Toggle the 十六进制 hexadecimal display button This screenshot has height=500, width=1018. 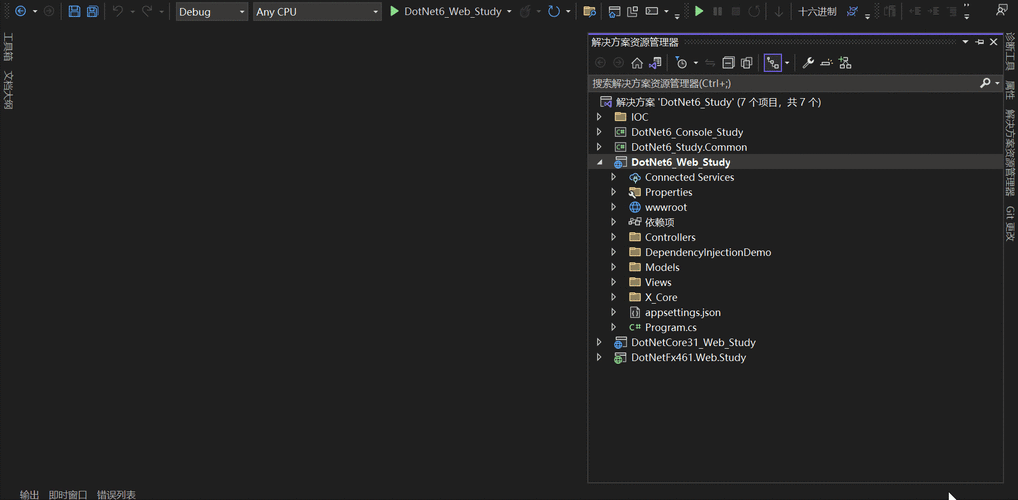click(x=817, y=12)
